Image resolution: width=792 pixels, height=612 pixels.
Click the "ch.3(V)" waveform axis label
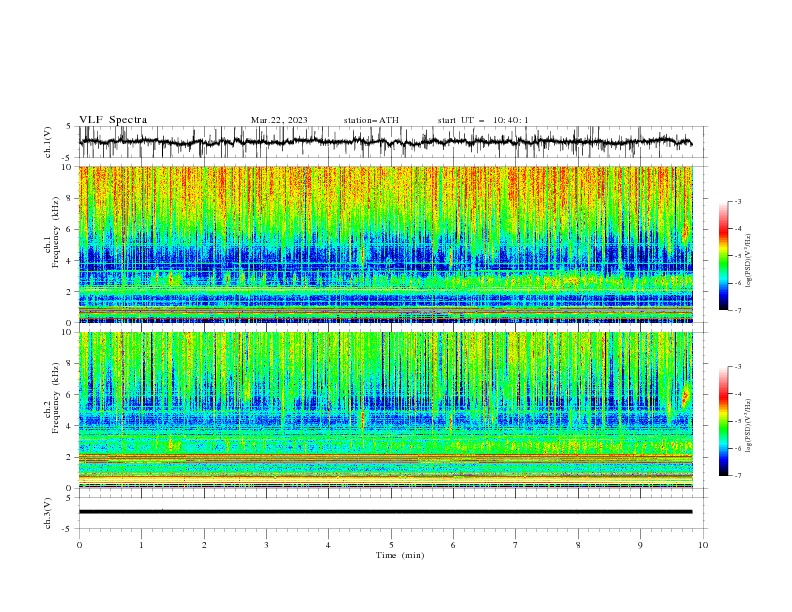pyautogui.click(x=48, y=513)
